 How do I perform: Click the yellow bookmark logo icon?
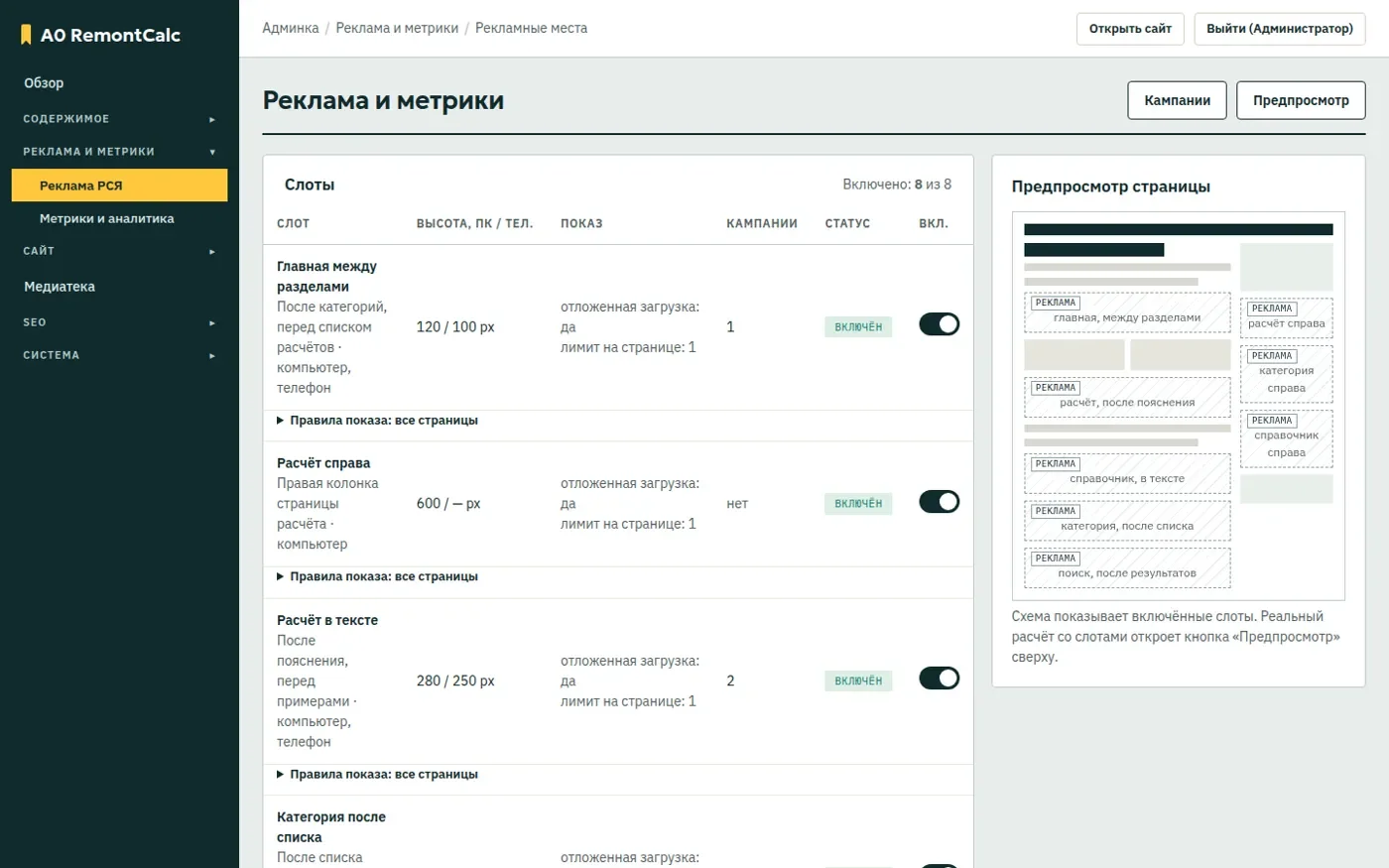click(26, 35)
